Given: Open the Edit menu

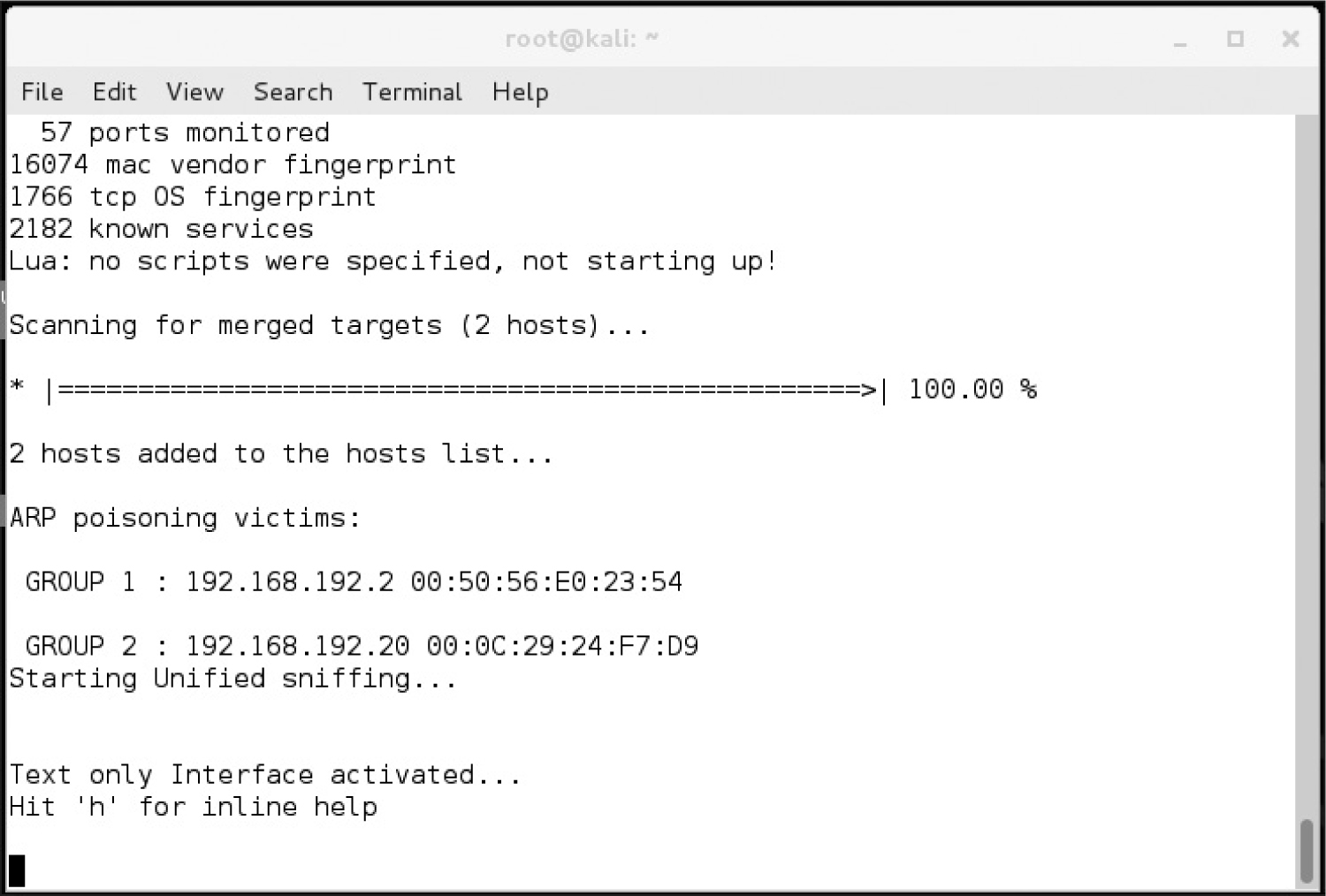Looking at the screenshot, I should pos(114,92).
